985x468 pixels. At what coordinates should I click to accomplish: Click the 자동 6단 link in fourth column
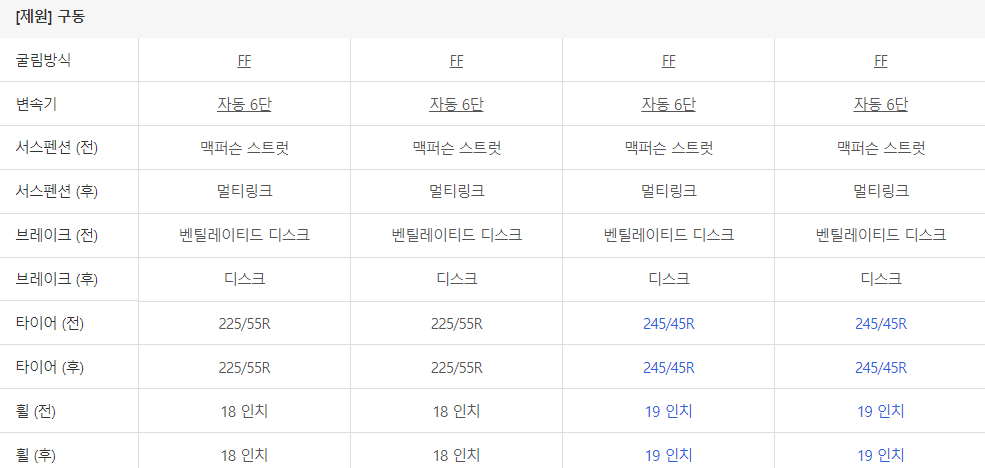point(881,104)
